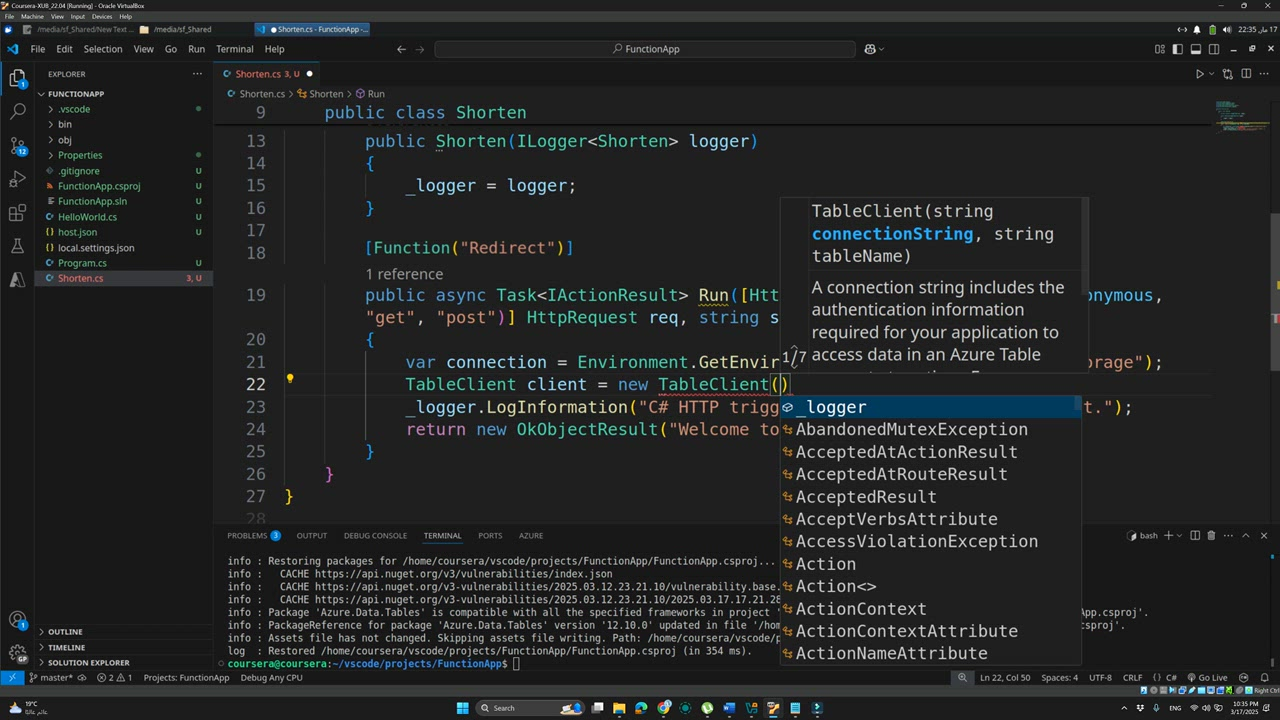This screenshot has height=720, width=1280.
Task: Click the Manage gear icon
Action: point(17,653)
